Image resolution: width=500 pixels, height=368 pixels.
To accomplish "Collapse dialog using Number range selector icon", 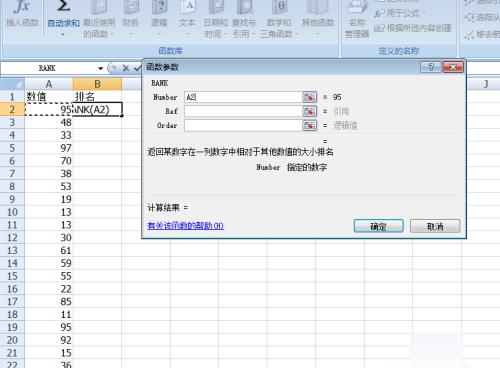I will (x=310, y=97).
